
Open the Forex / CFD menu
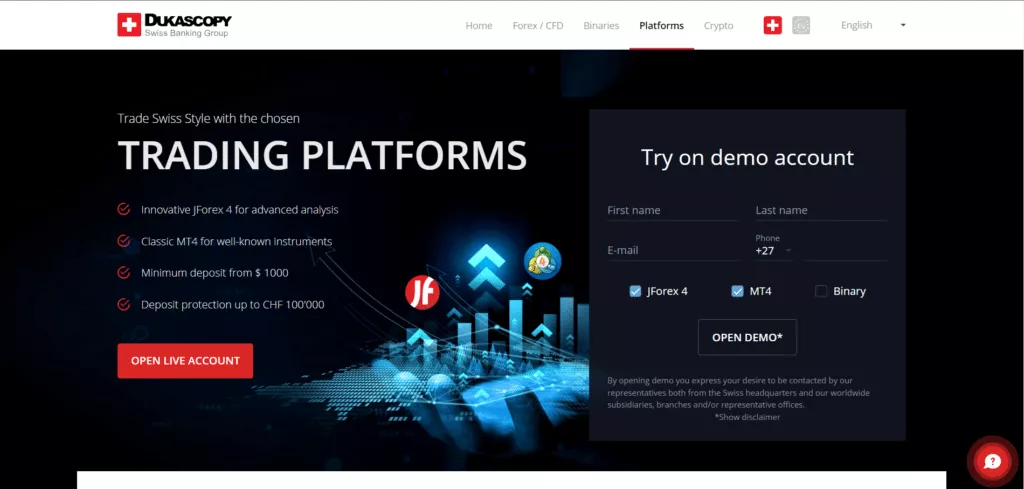pos(537,25)
